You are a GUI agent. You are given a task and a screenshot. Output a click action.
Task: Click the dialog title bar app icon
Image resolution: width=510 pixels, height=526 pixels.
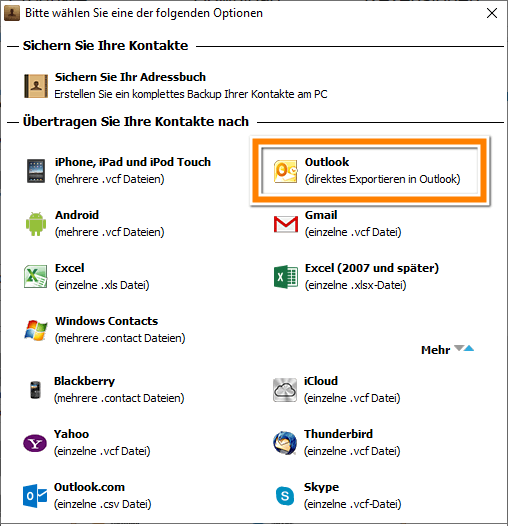pos(12,13)
